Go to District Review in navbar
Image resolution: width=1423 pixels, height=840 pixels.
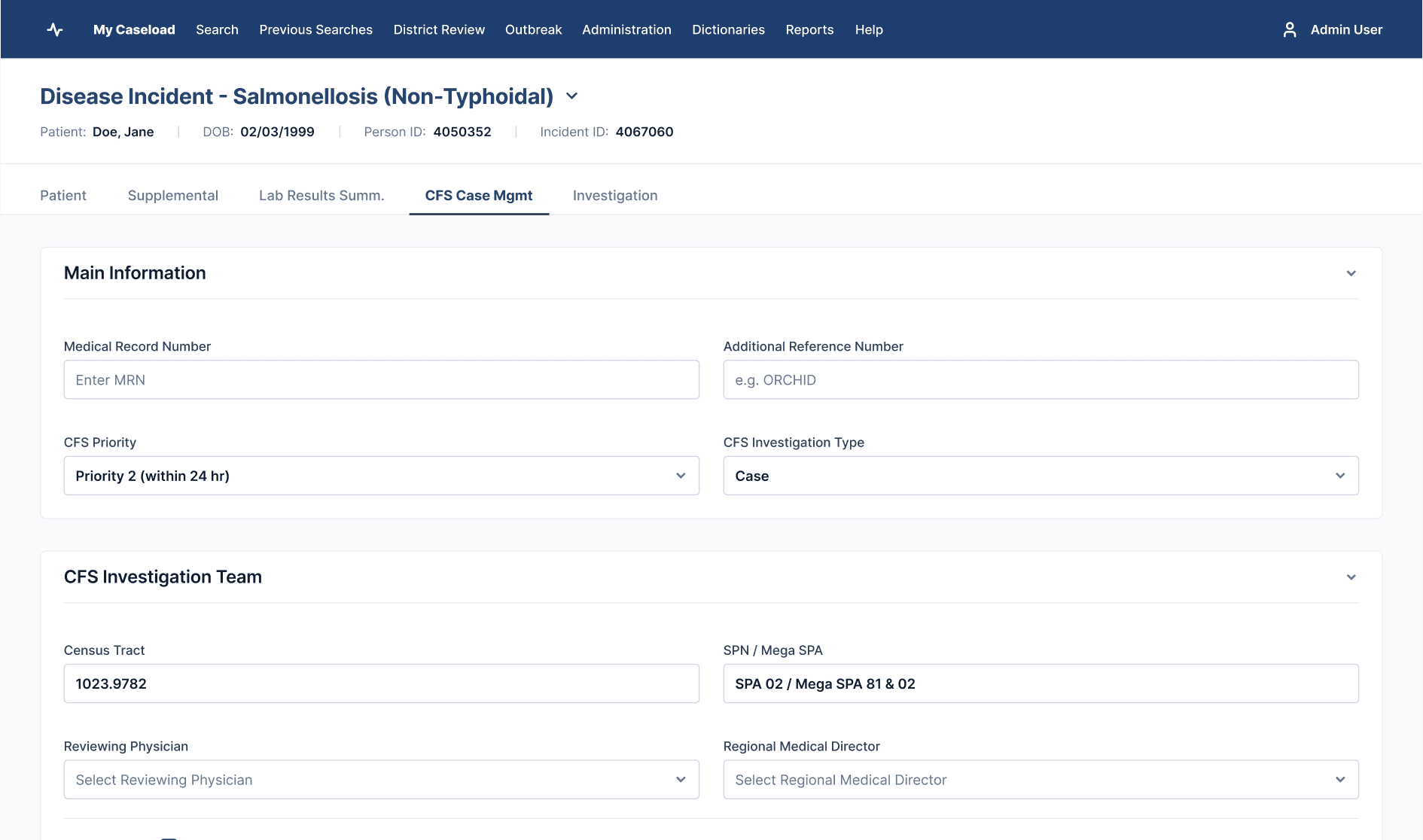[439, 29]
